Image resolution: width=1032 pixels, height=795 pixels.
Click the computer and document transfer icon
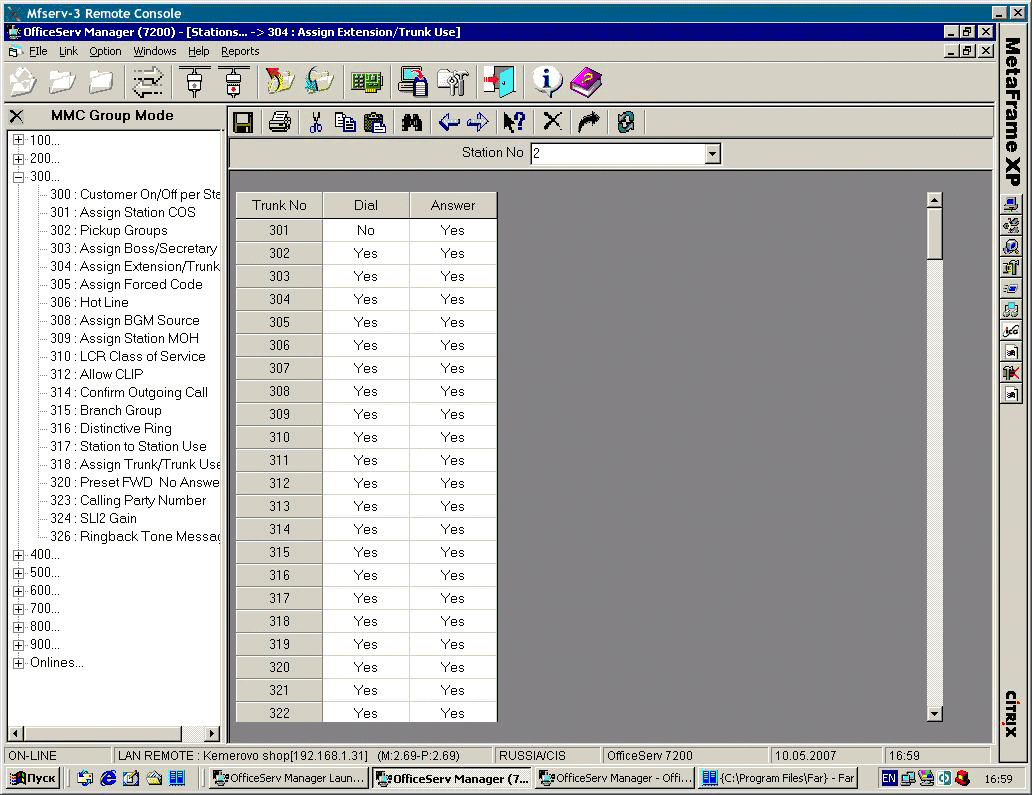coord(413,82)
